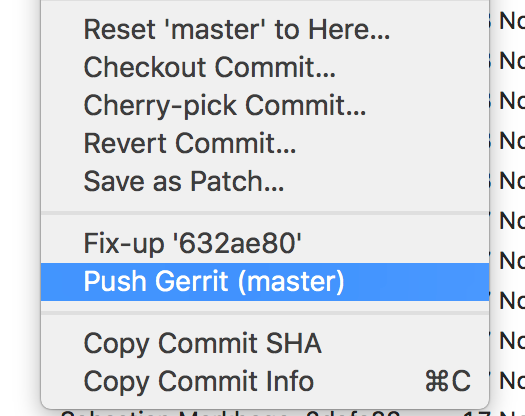525x416 pixels.
Task: Click the date cell beside Cherry-pick Commit entry
Action: click(508, 101)
